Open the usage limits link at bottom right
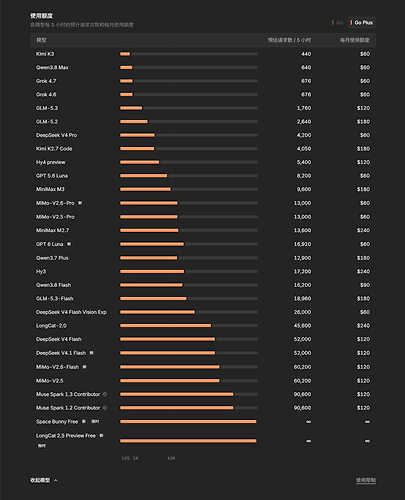The image size is (405, 500). pyautogui.click(x=366, y=480)
